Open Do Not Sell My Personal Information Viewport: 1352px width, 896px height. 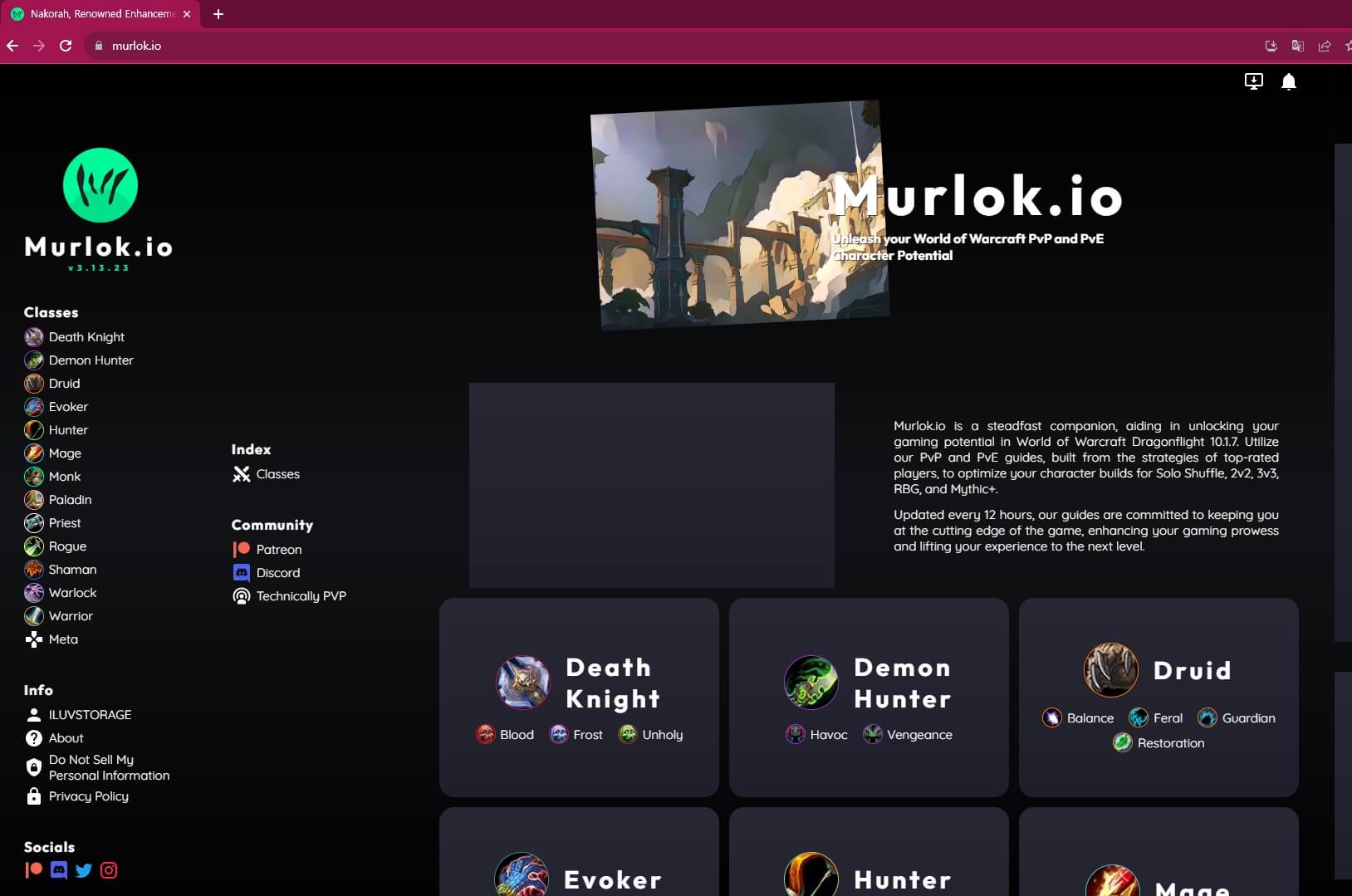click(x=97, y=767)
